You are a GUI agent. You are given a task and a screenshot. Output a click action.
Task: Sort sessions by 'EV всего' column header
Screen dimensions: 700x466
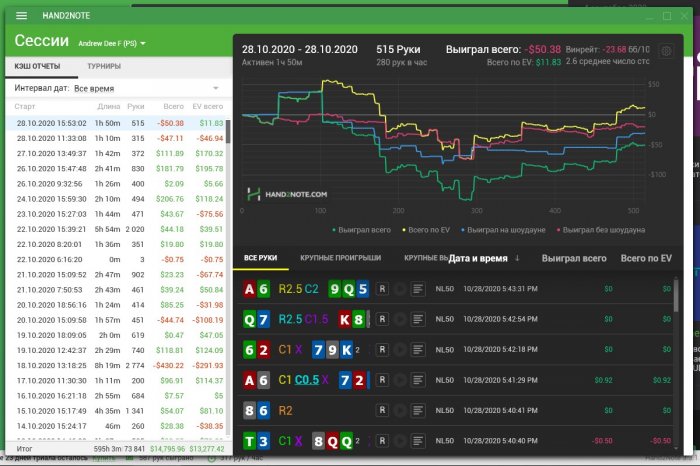click(x=208, y=106)
